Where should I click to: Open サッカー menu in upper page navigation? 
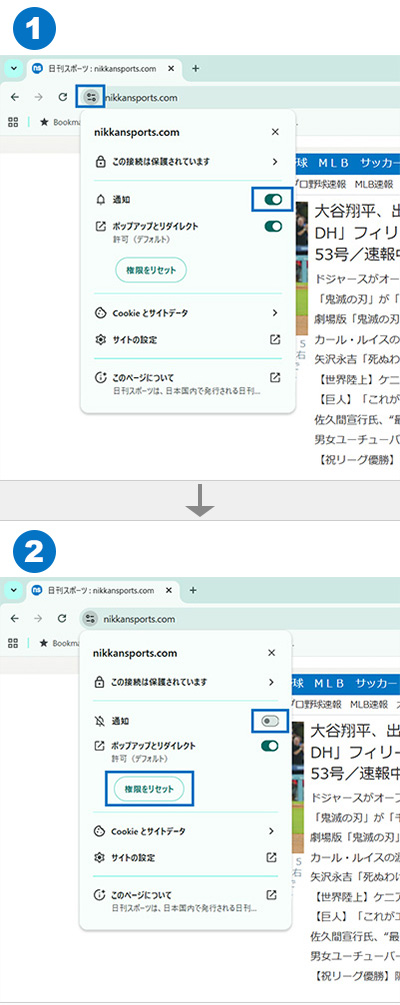coord(380,163)
